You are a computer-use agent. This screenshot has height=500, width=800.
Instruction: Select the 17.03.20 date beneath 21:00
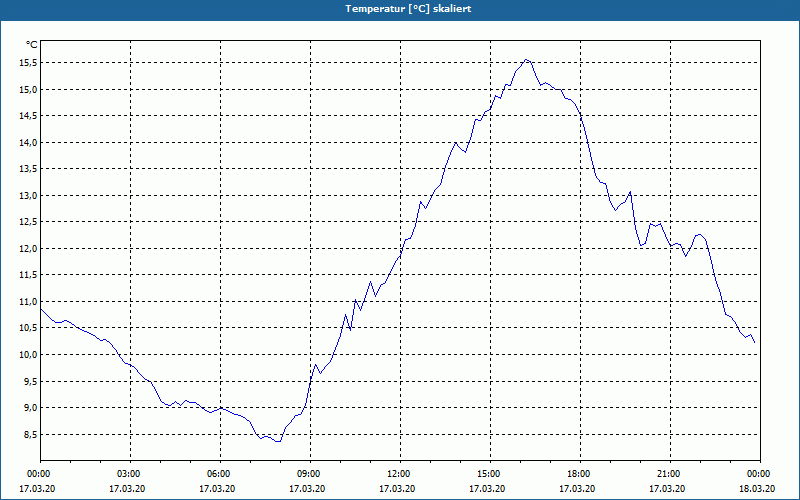[x=667, y=489]
